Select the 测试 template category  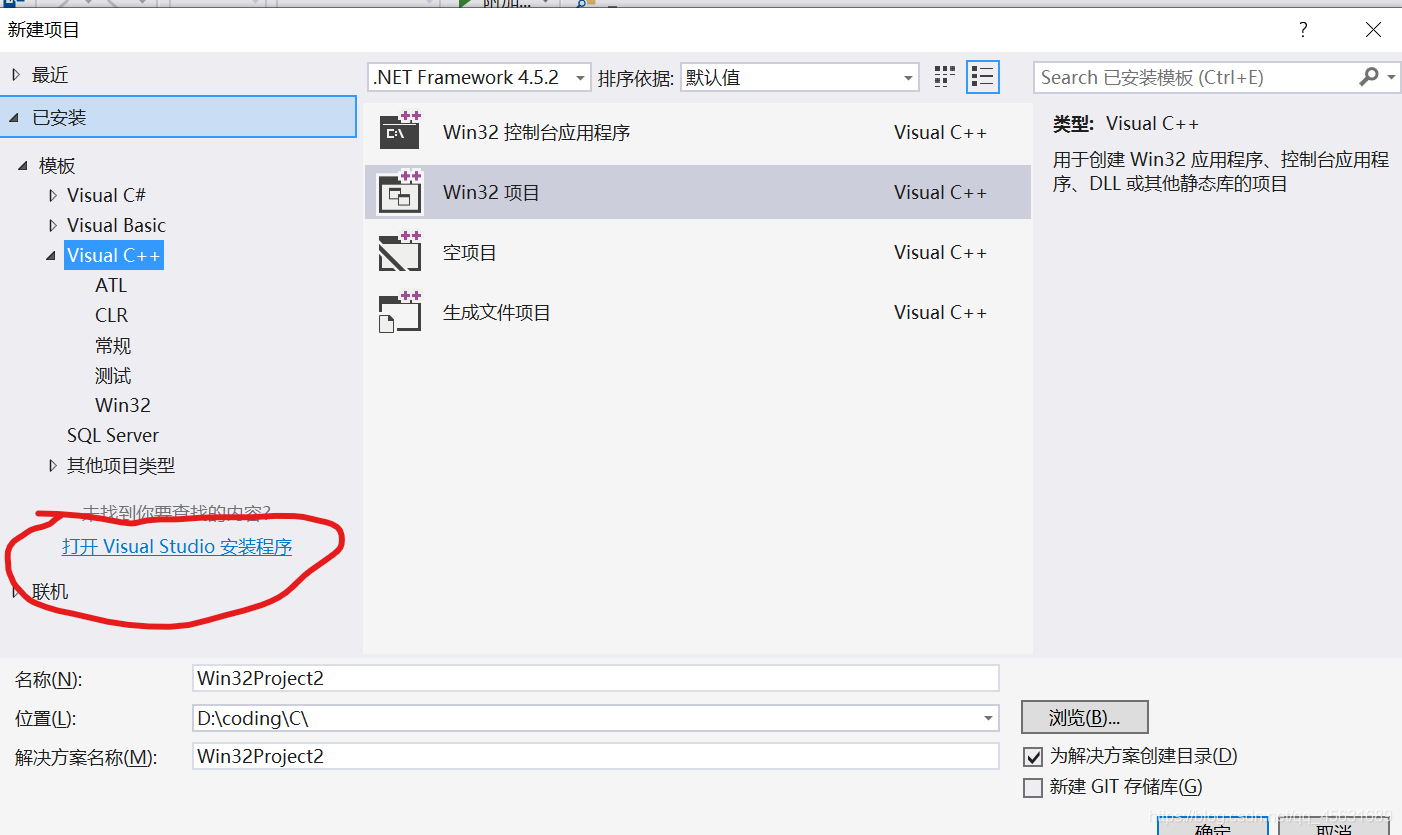point(113,376)
